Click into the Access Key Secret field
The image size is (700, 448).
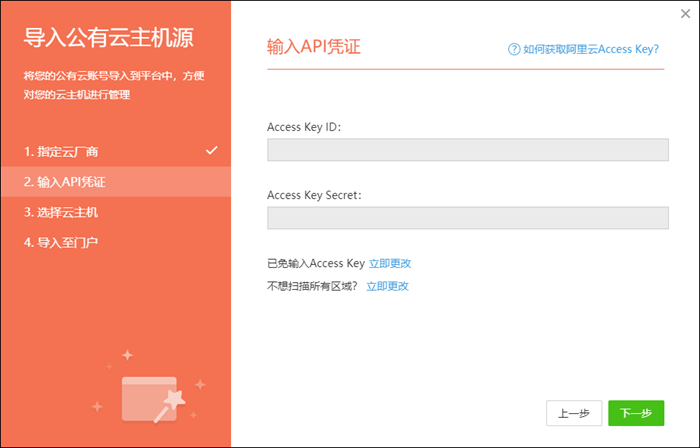click(x=467, y=218)
